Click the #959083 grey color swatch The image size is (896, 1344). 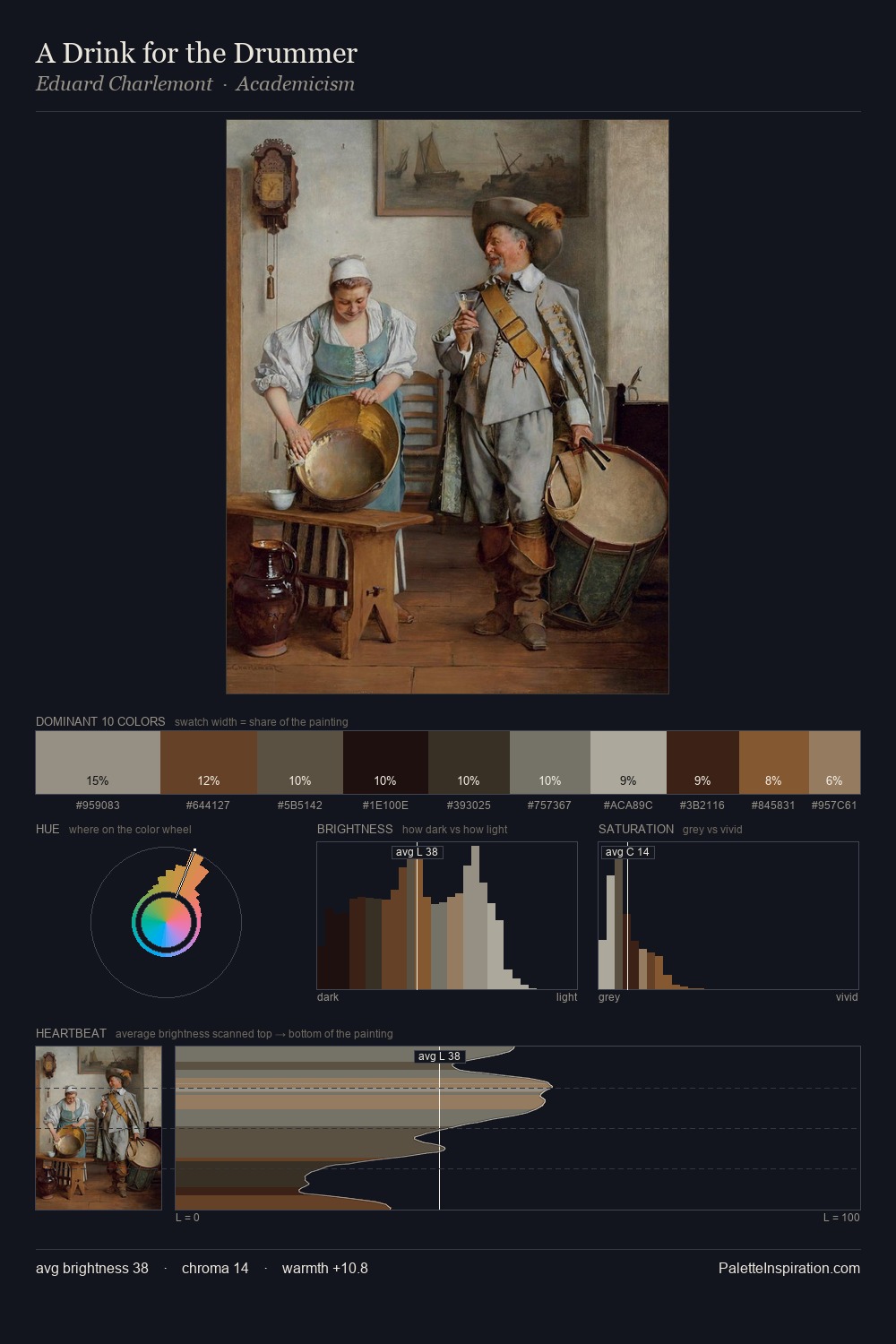pos(98,762)
